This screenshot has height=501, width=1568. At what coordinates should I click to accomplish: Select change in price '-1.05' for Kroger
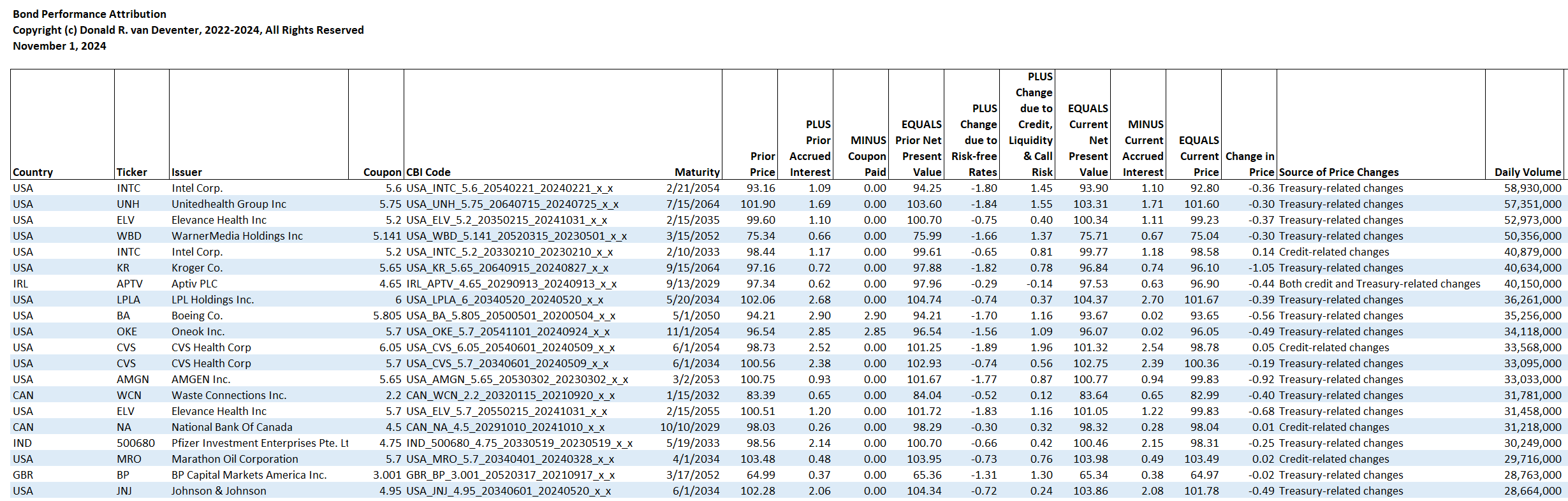point(1261,268)
